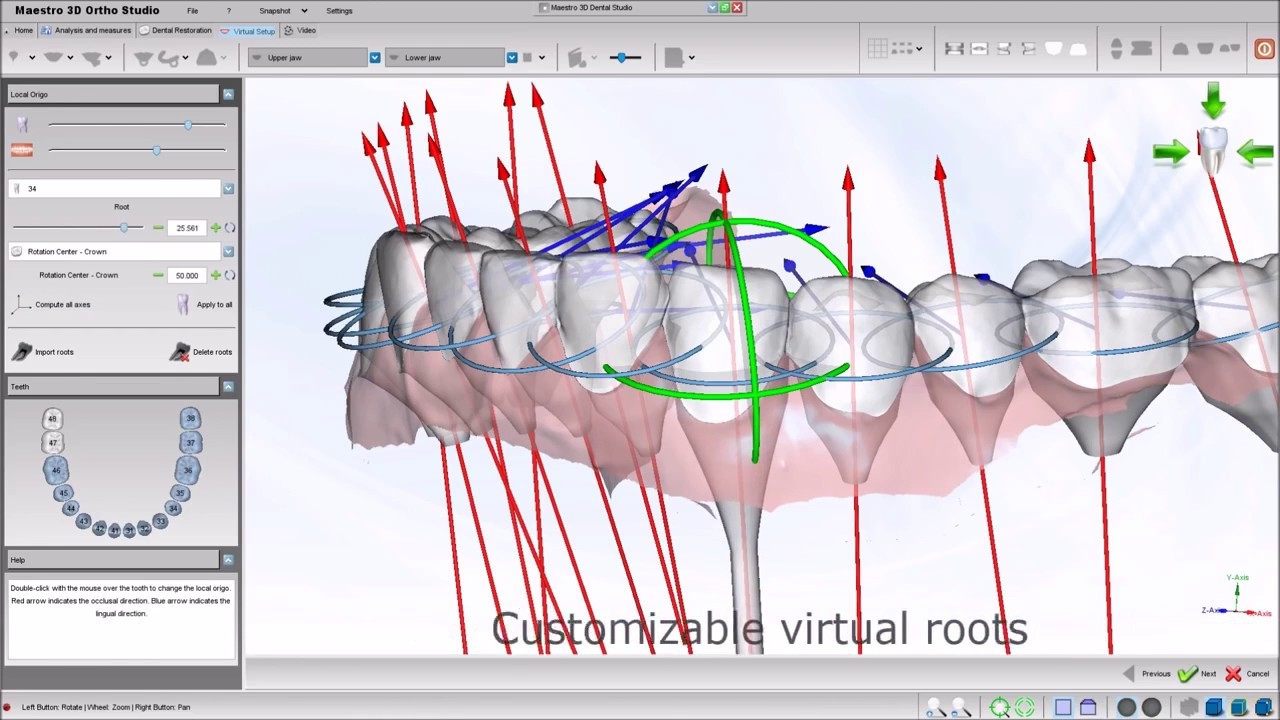1280x720 pixels.
Task: Select tooth 34 in the teeth chart
Action: [173, 509]
